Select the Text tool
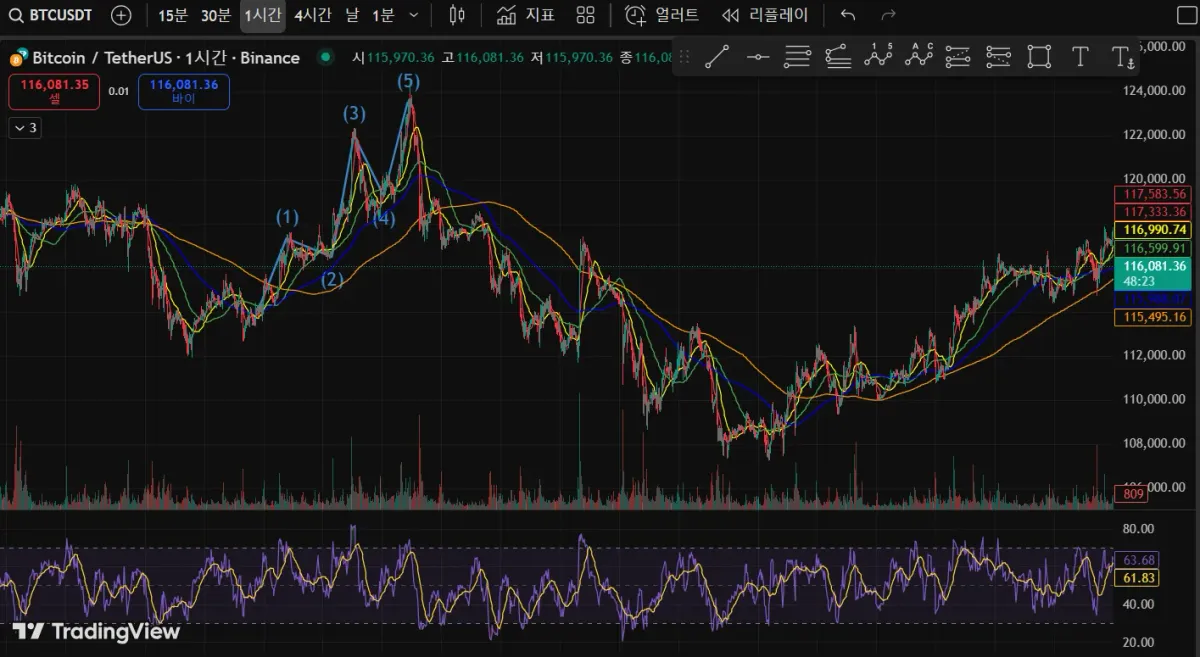The image size is (1200, 657). point(1080,57)
